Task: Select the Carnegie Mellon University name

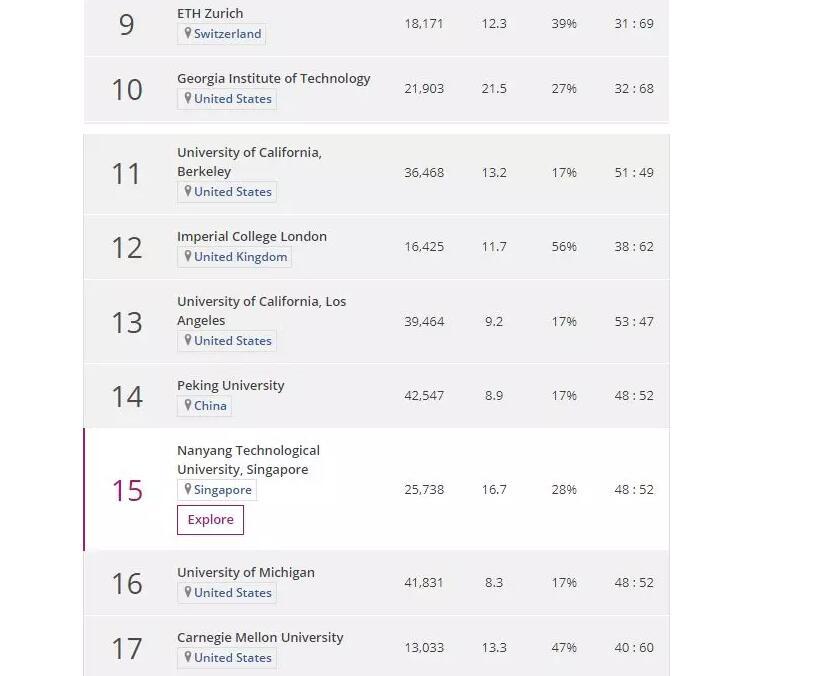Action: click(260, 637)
